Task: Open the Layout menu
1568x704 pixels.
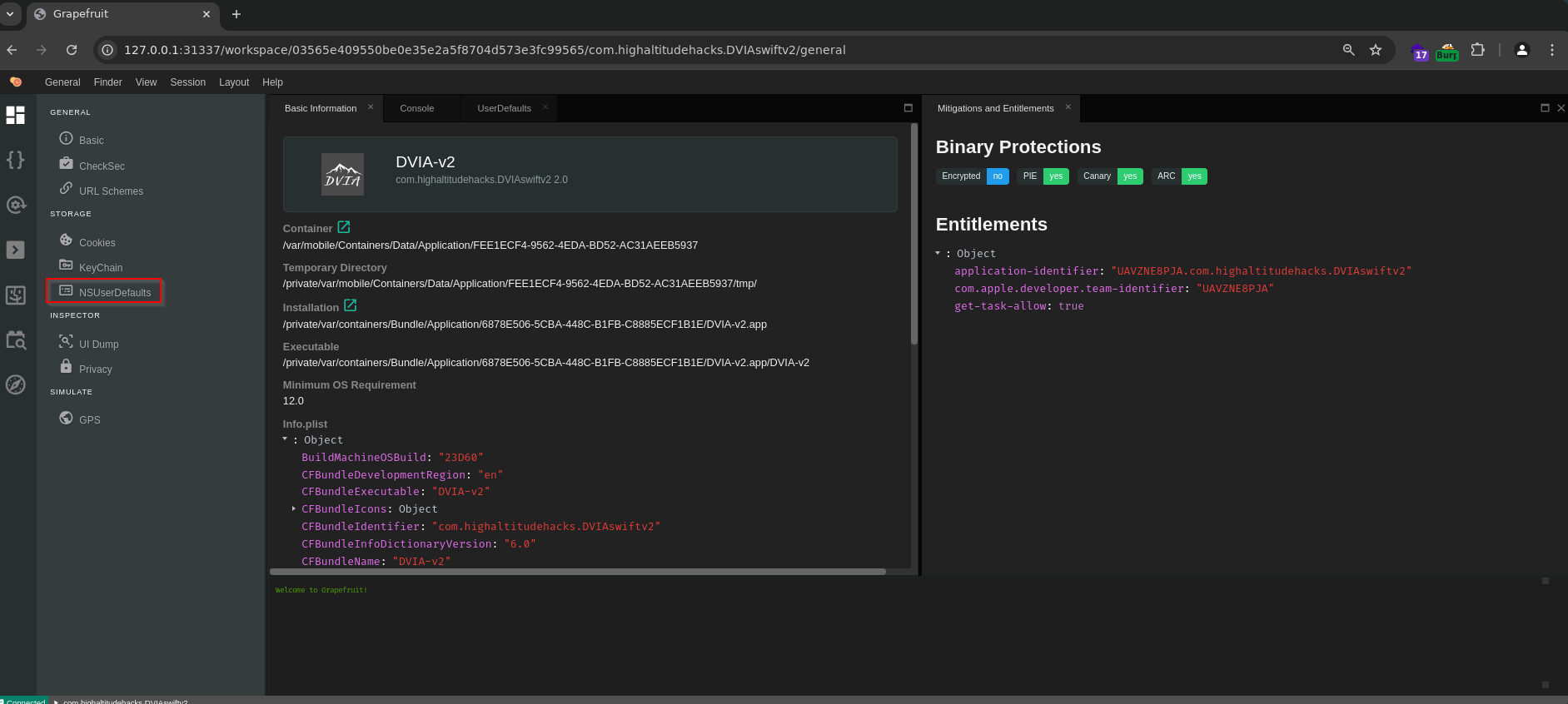Action: pos(234,82)
